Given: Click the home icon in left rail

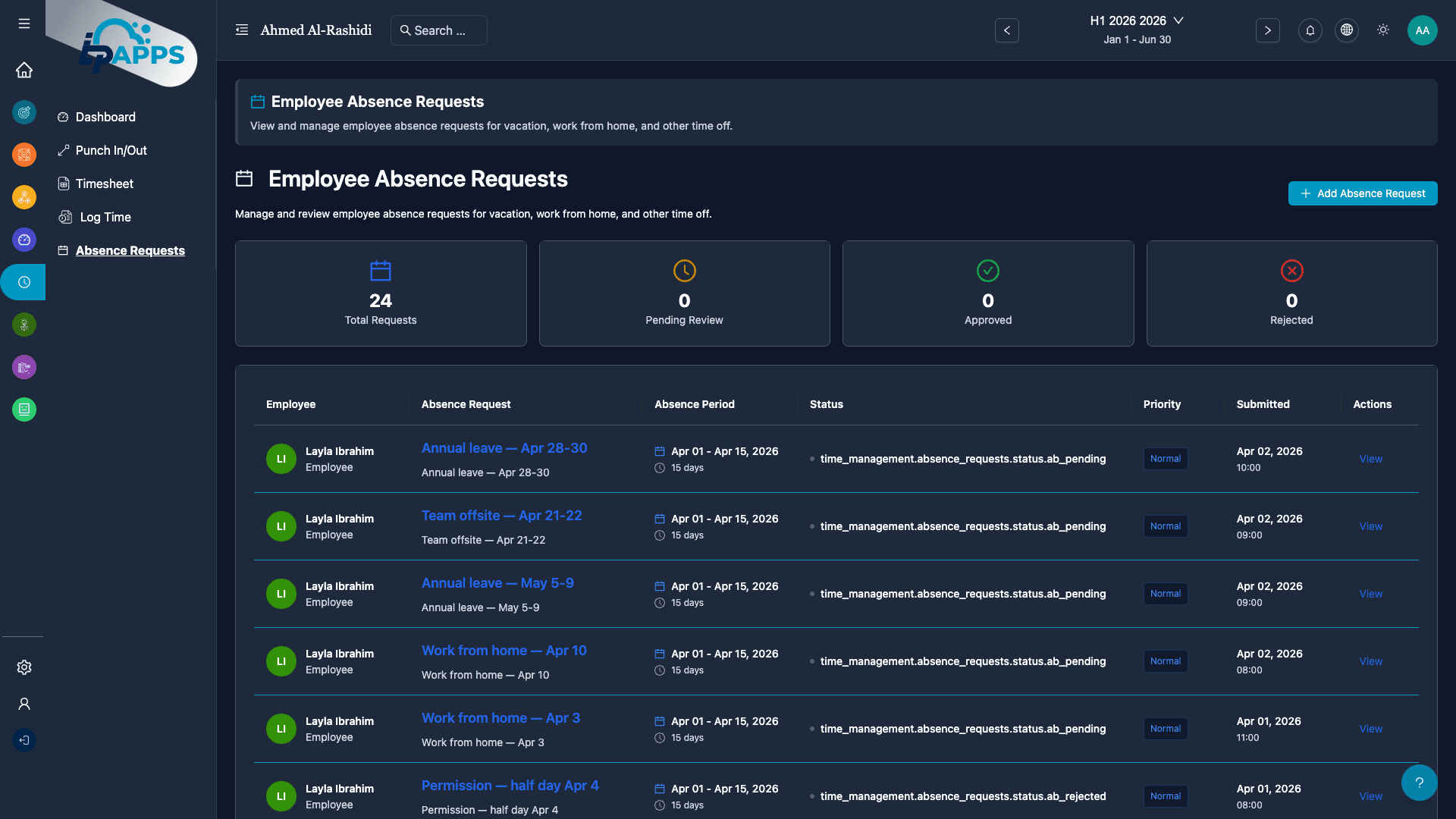Looking at the screenshot, I should tap(24, 70).
